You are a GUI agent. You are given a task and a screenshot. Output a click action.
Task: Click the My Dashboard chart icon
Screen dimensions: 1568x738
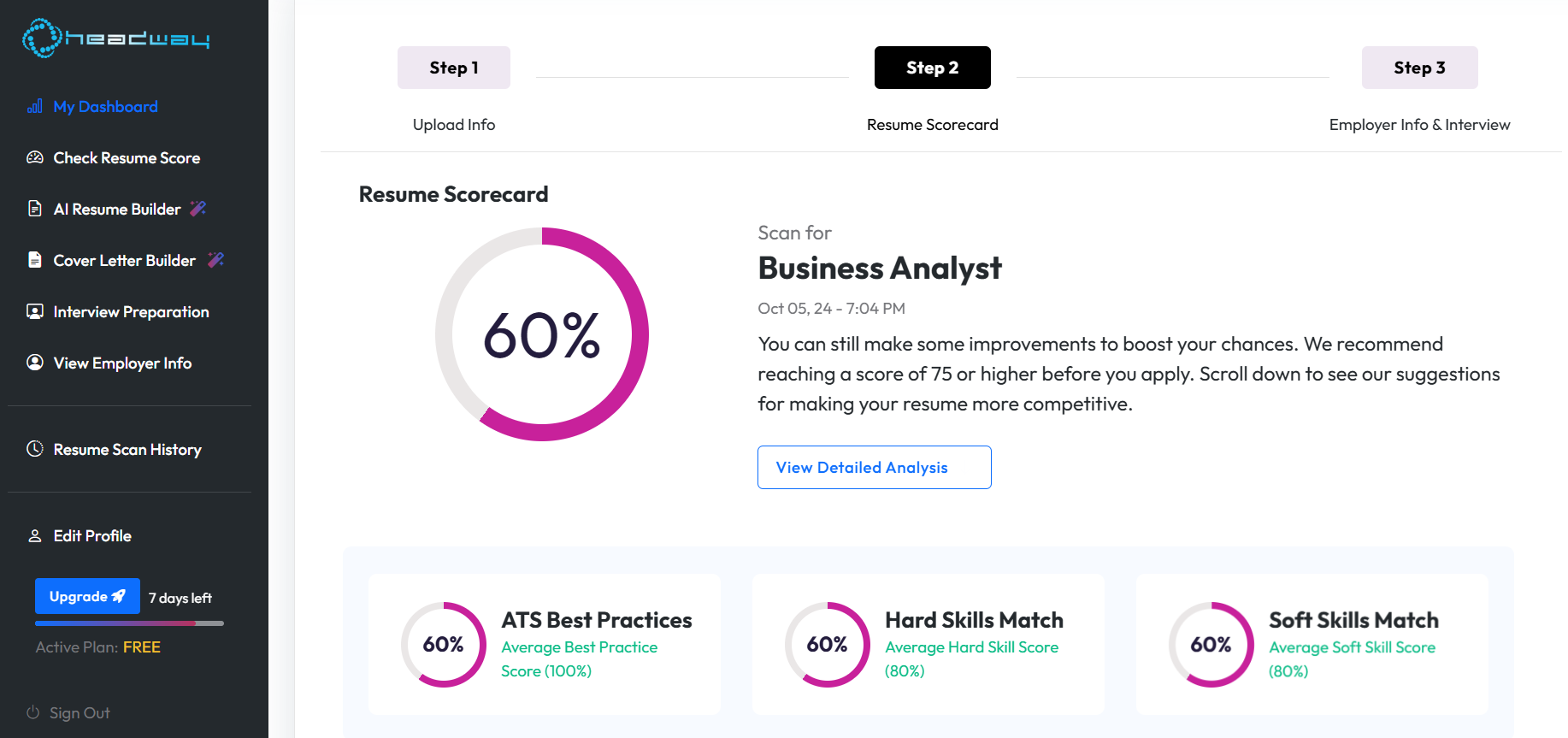[35, 107]
